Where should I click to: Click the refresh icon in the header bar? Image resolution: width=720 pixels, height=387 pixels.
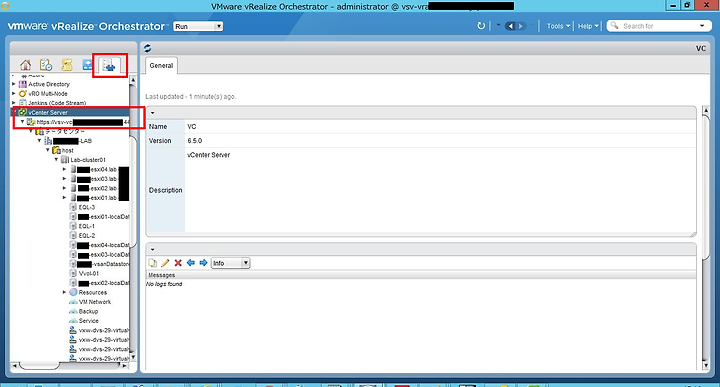[481, 26]
